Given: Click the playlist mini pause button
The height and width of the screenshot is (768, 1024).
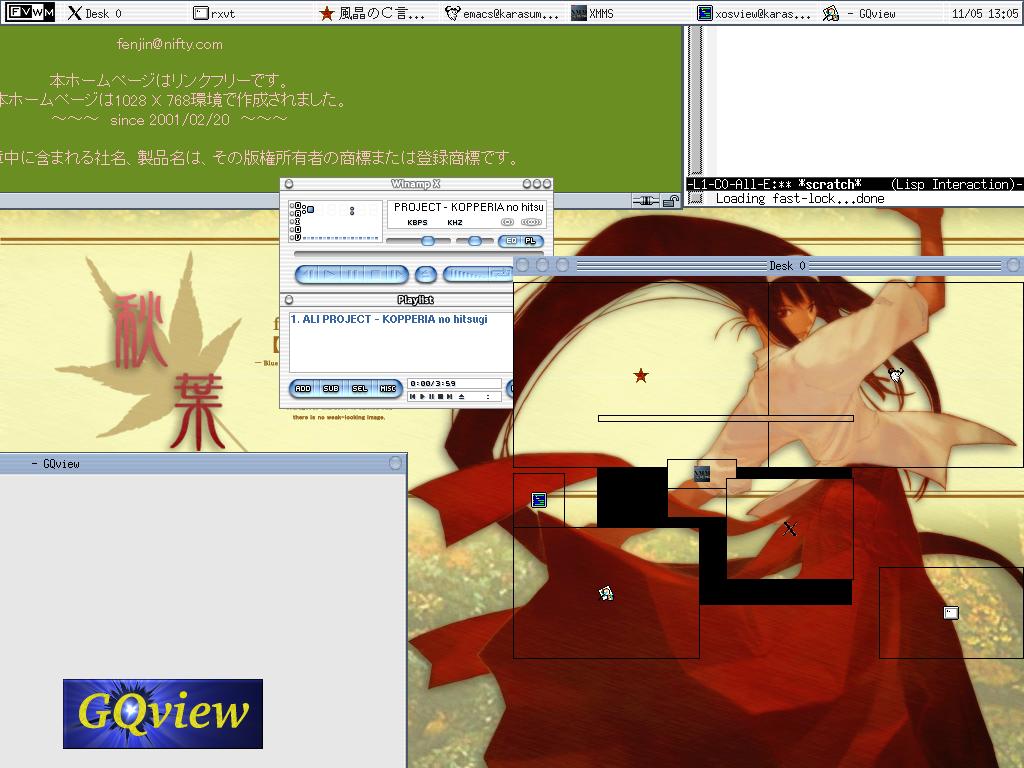Looking at the screenshot, I should coord(432,396).
